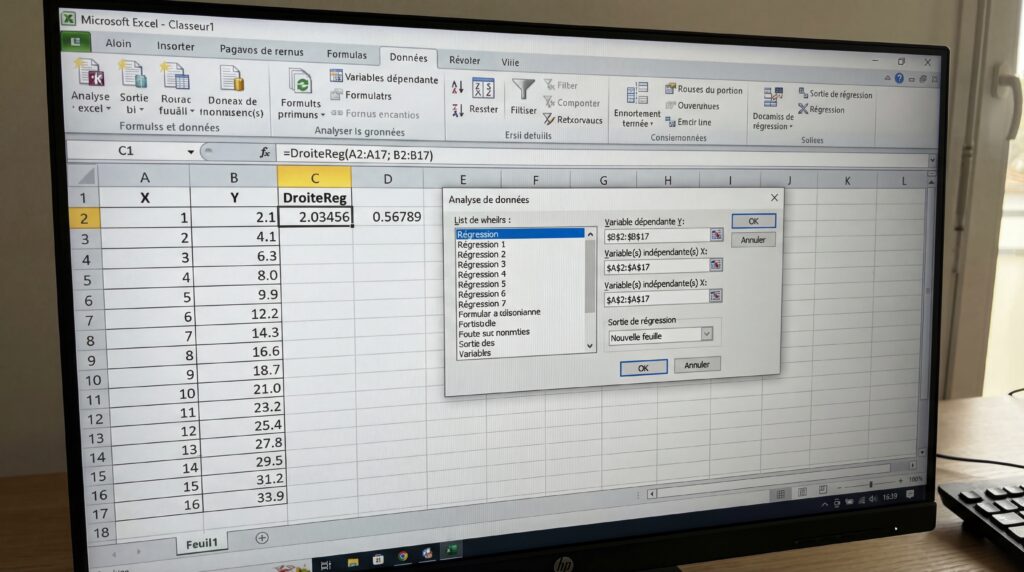Open the Formulas tab

(x=346, y=55)
